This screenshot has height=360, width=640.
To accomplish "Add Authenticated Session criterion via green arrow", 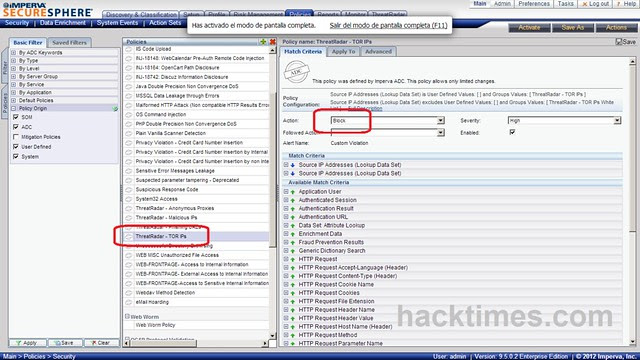I will (293, 200).
